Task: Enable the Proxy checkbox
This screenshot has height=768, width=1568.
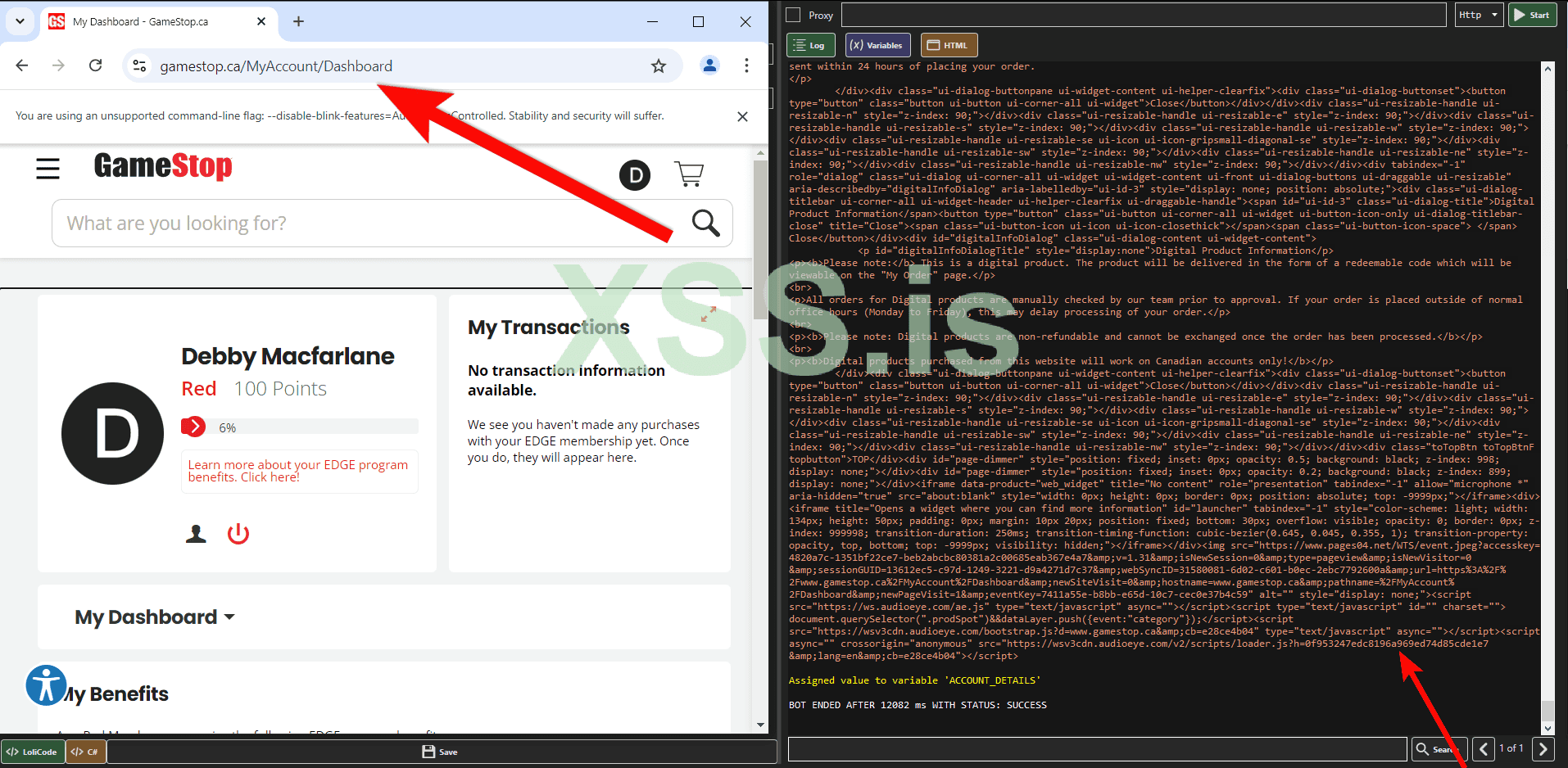Action: [x=793, y=15]
